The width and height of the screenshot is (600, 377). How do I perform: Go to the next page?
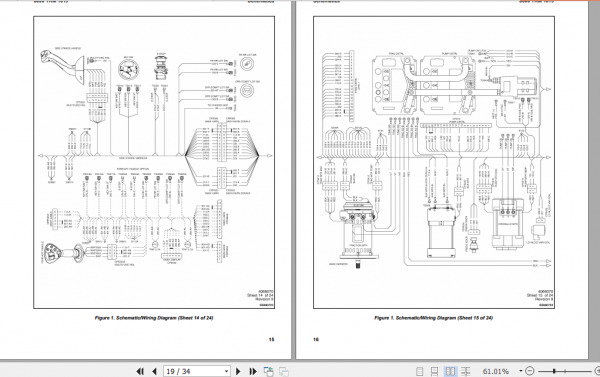[x=238, y=371]
